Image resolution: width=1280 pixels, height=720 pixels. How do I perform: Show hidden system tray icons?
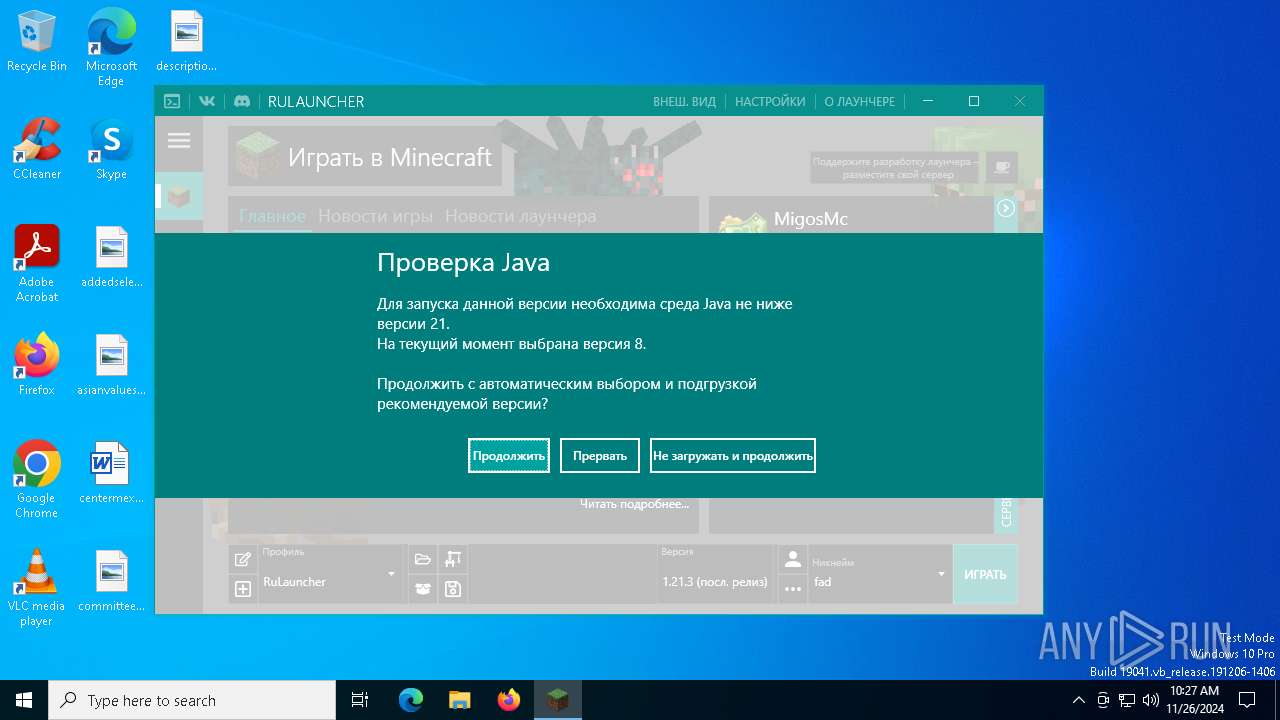click(1078, 700)
